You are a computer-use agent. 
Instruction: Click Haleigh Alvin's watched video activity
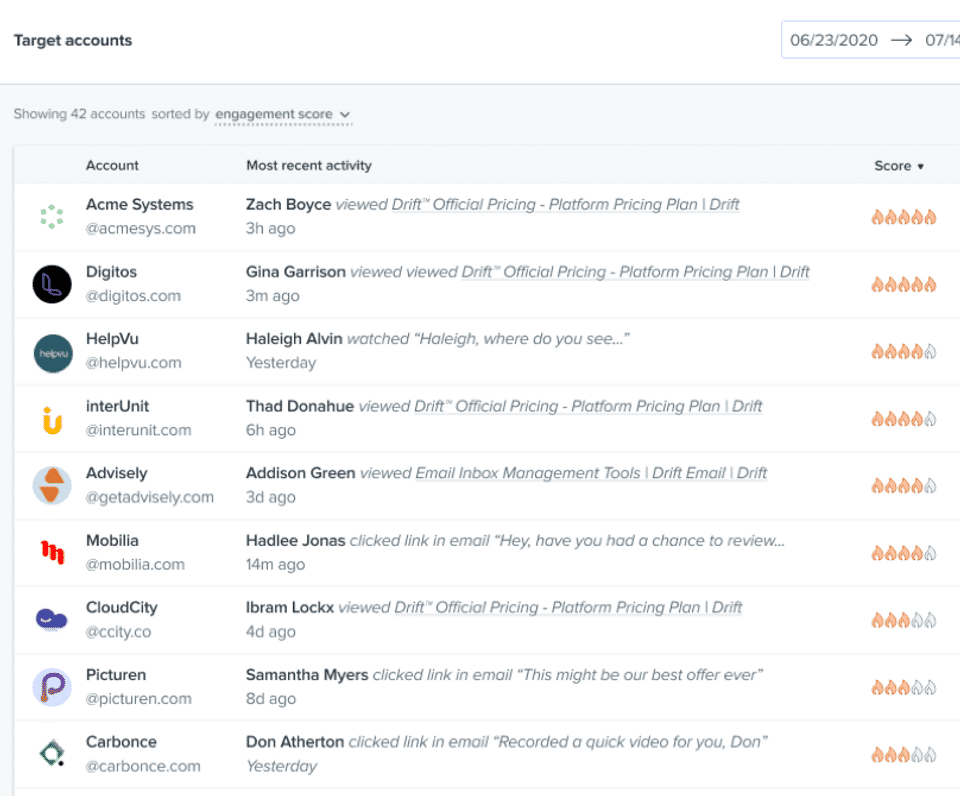click(x=438, y=339)
